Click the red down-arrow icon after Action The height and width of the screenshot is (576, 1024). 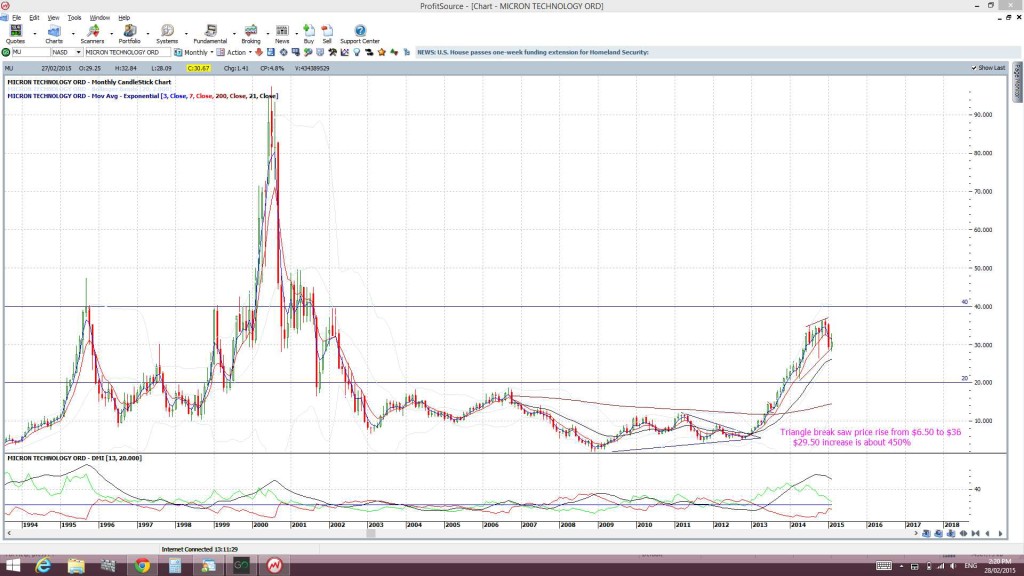[x=259, y=52]
